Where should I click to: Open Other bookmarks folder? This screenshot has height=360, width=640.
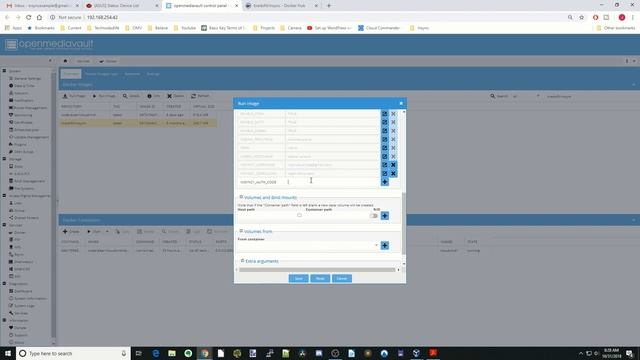(616, 28)
